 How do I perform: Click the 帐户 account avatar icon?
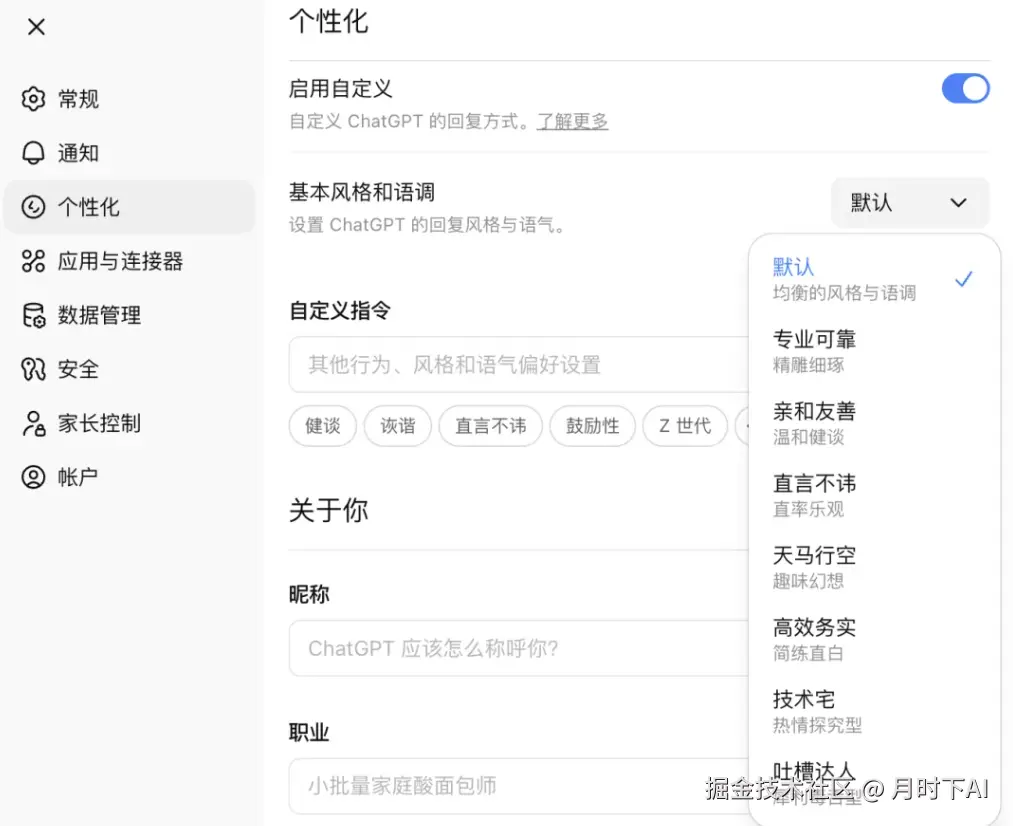pyautogui.click(x=34, y=477)
